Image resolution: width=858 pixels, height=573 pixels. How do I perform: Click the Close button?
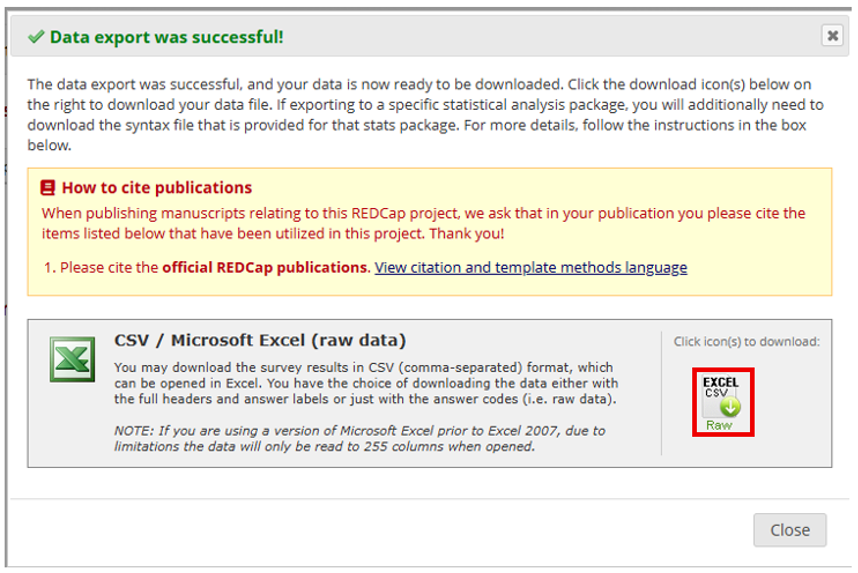tap(790, 530)
